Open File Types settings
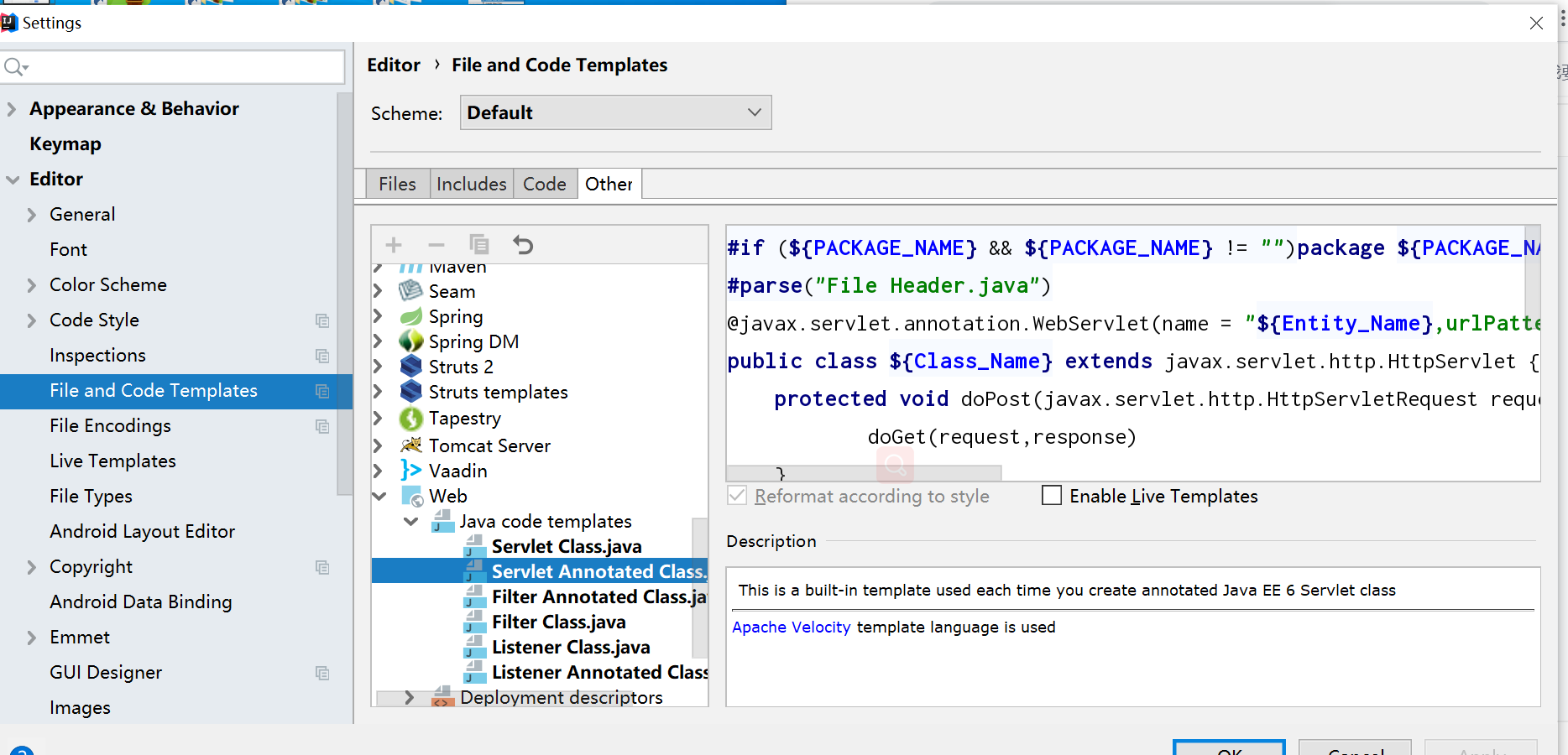 (x=91, y=497)
